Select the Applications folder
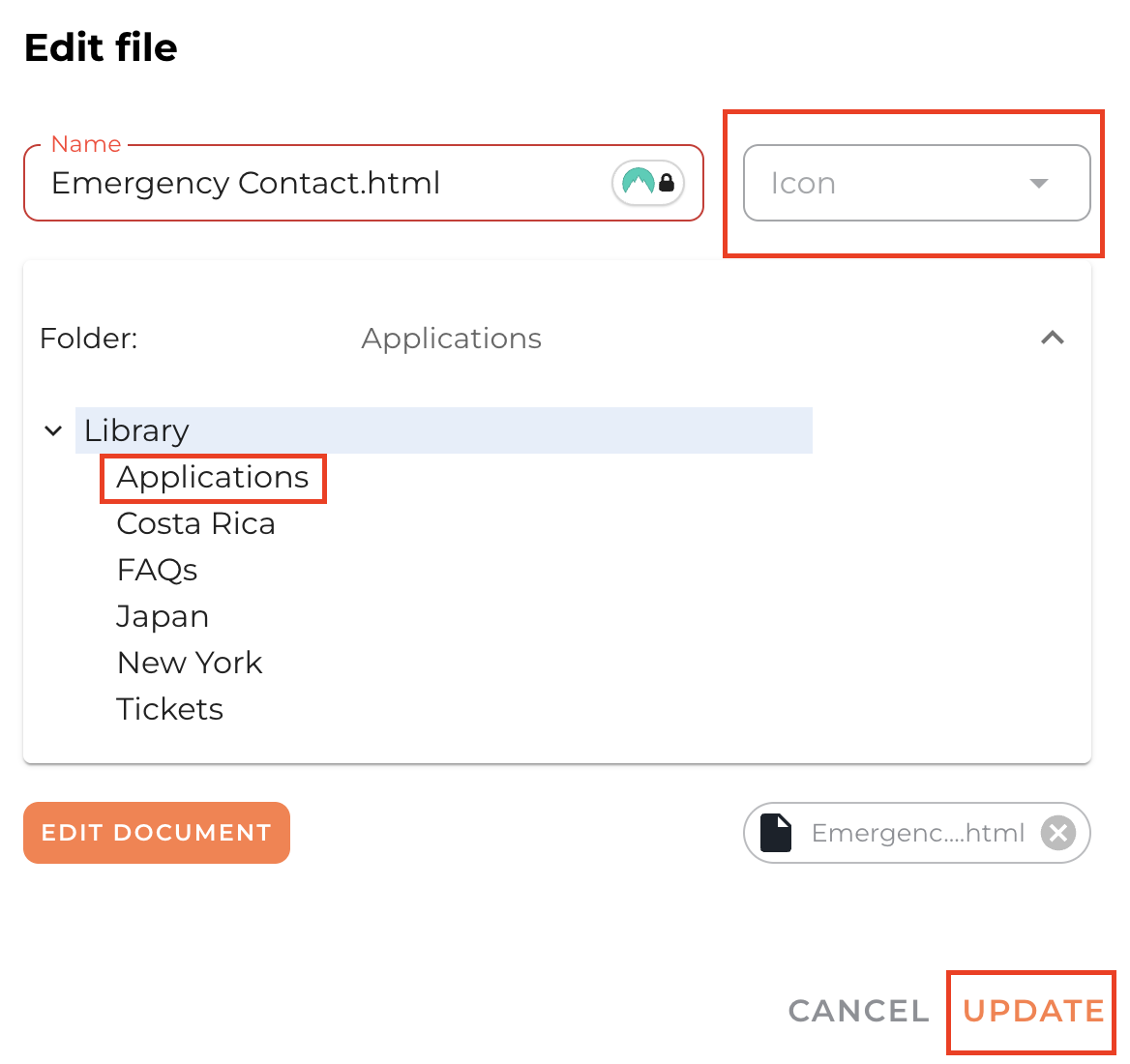This screenshot has width=1130, height=1064. (213, 478)
